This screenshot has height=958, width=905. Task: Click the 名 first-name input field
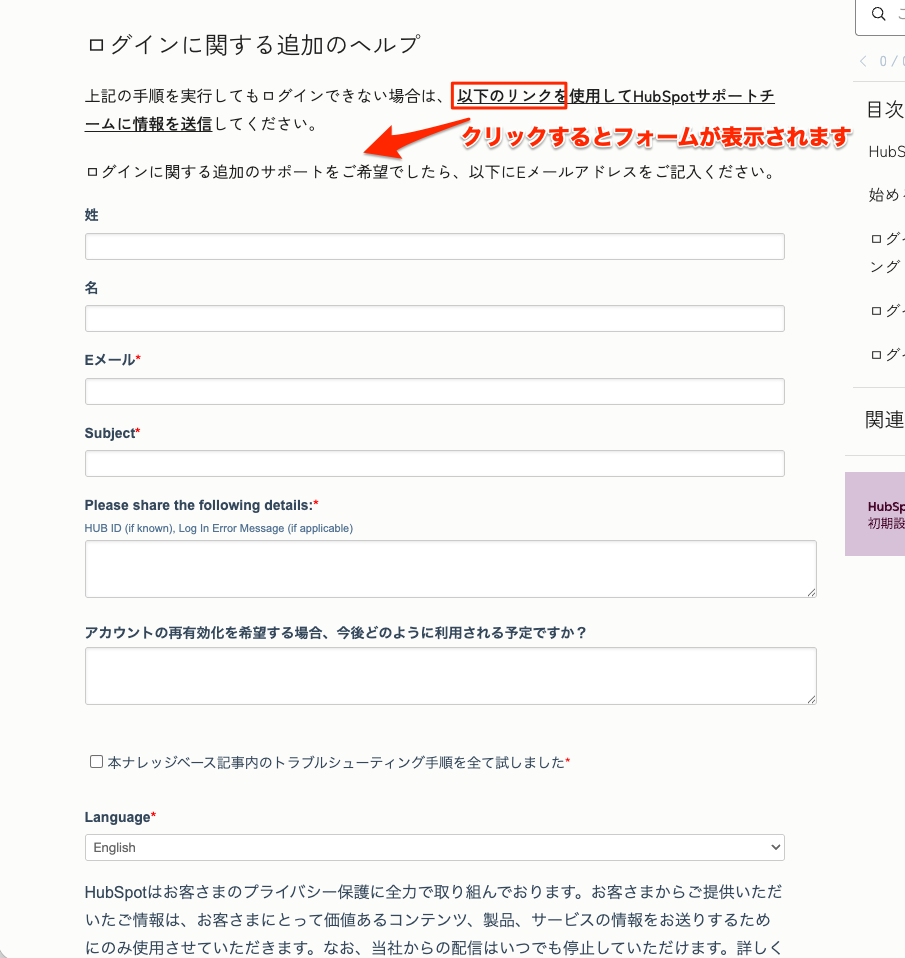(x=435, y=318)
